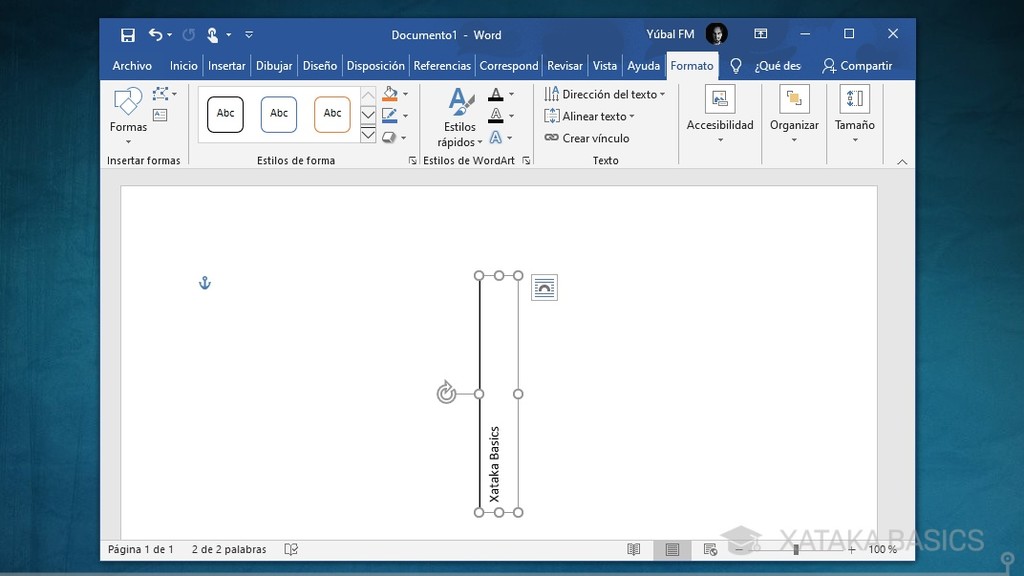Viewport: 1024px width, 576px height.
Task: Click the Undo arrow icon
Action: (156, 35)
